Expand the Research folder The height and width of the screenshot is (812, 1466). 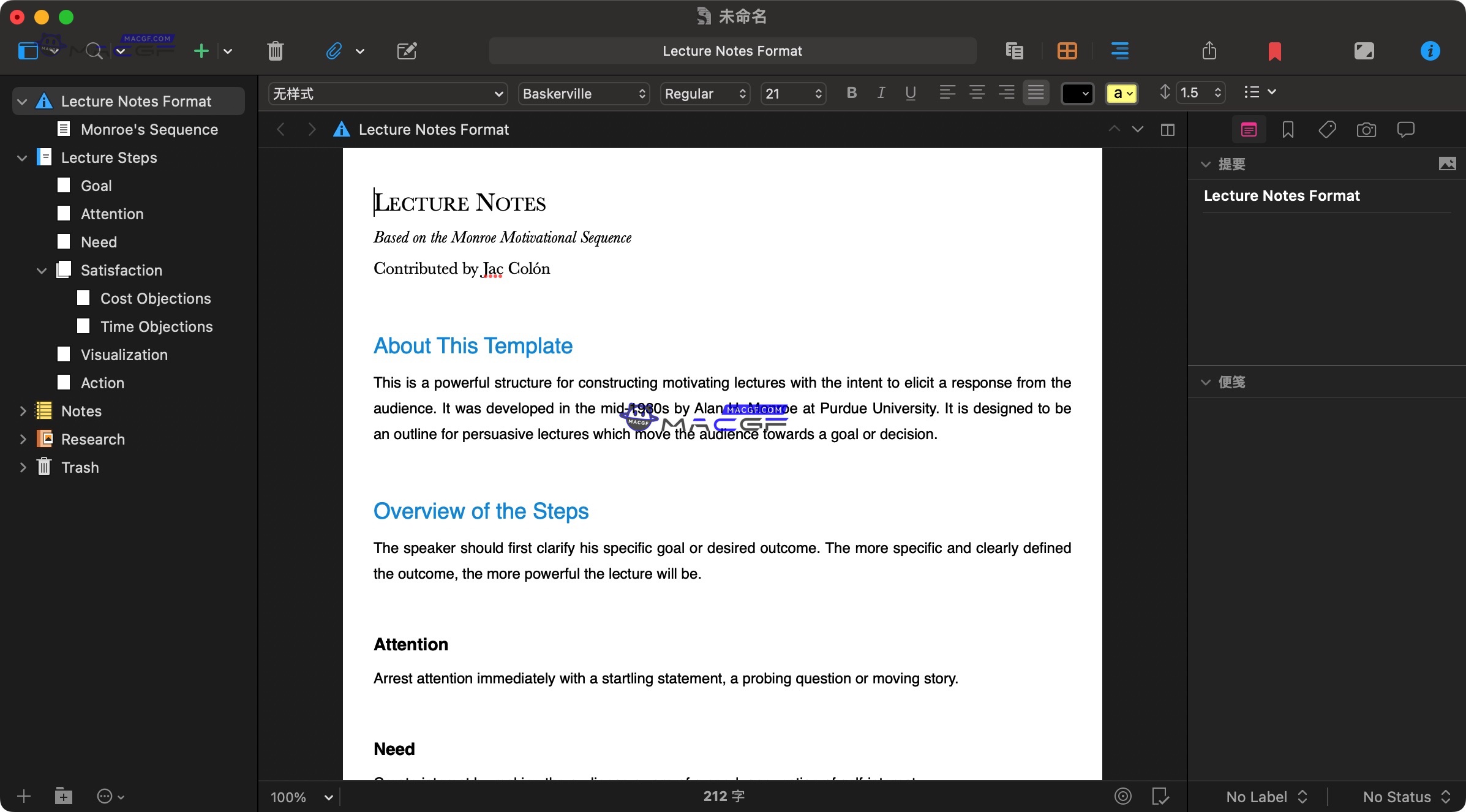[x=23, y=439]
